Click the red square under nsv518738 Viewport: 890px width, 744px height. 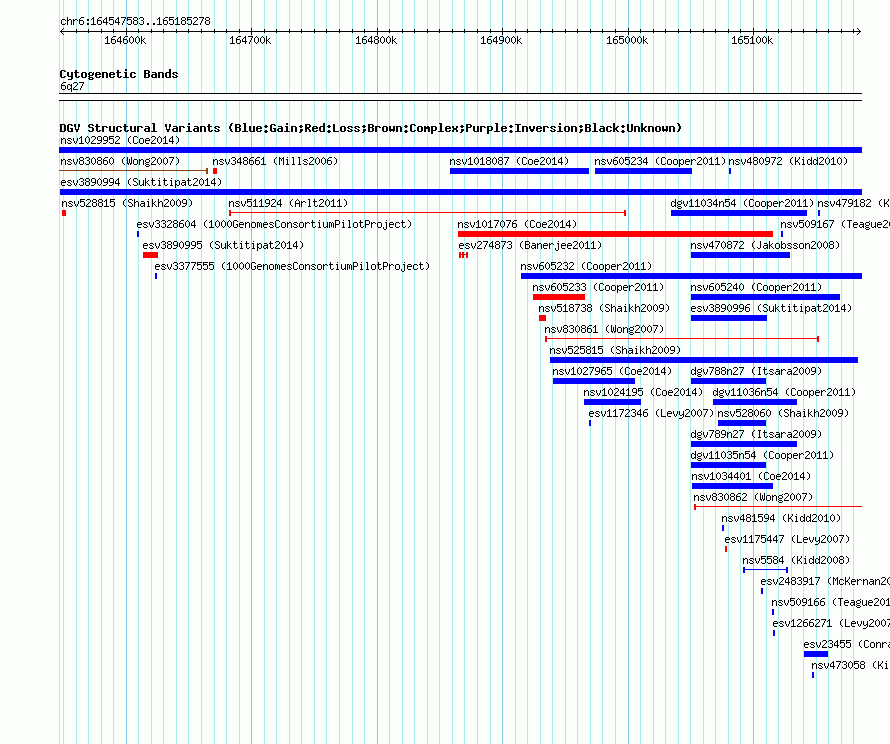(542, 318)
